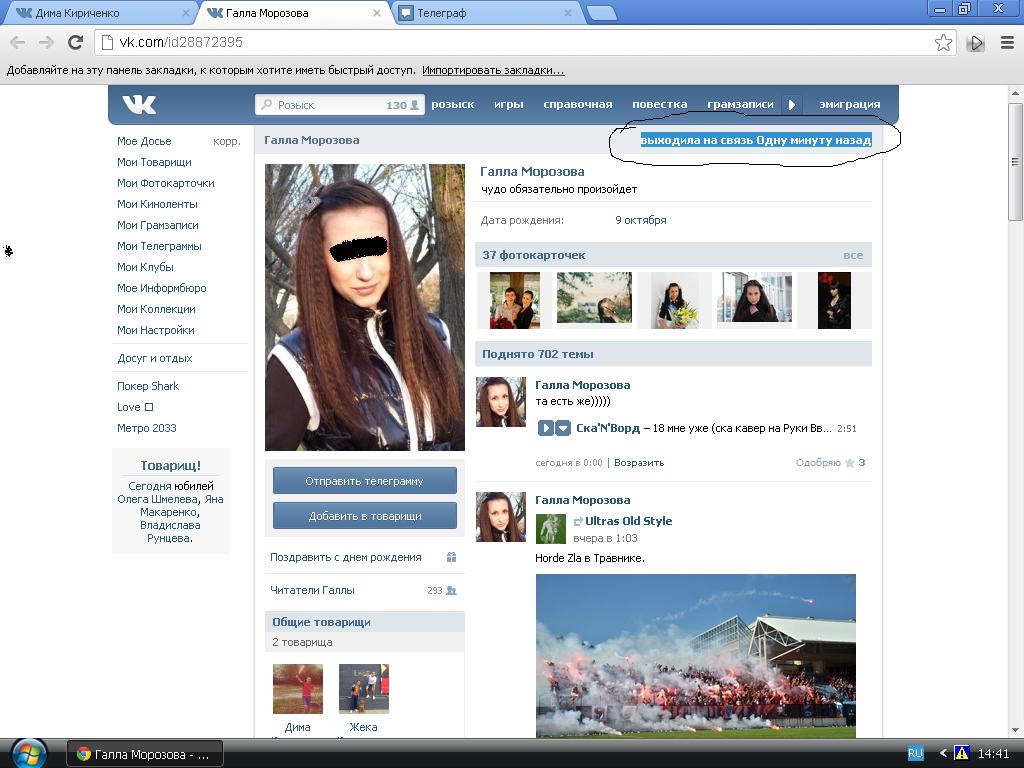This screenshot has width=1024, height=768.
Task: Open stadium flares photo in post
Action: click(696, 656)
